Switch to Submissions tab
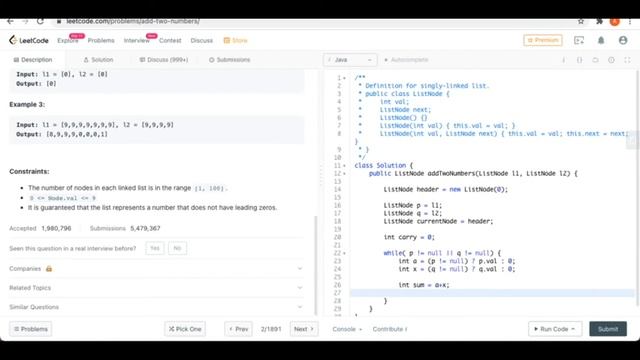 pyautogui.click(x=229, y=60)
